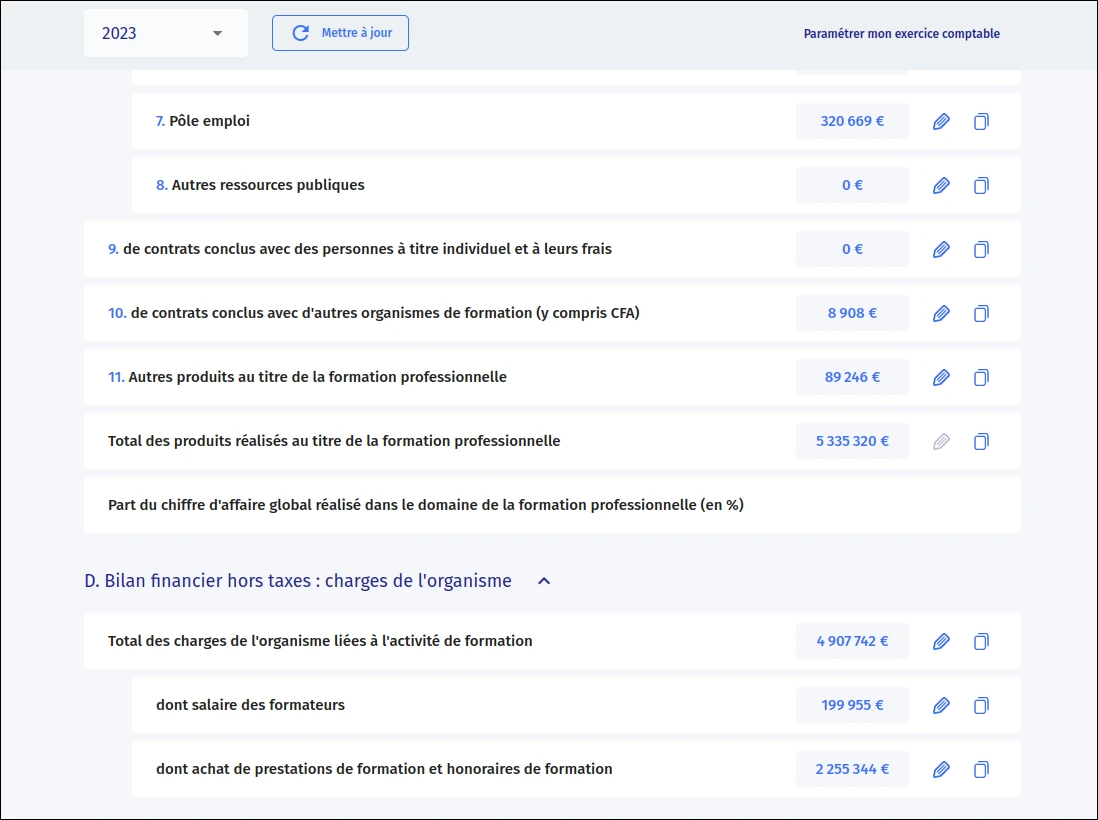This screenshot has height=820, width=1098.
Task: Copy Total des charges value
Action: (x=981, y=641)
